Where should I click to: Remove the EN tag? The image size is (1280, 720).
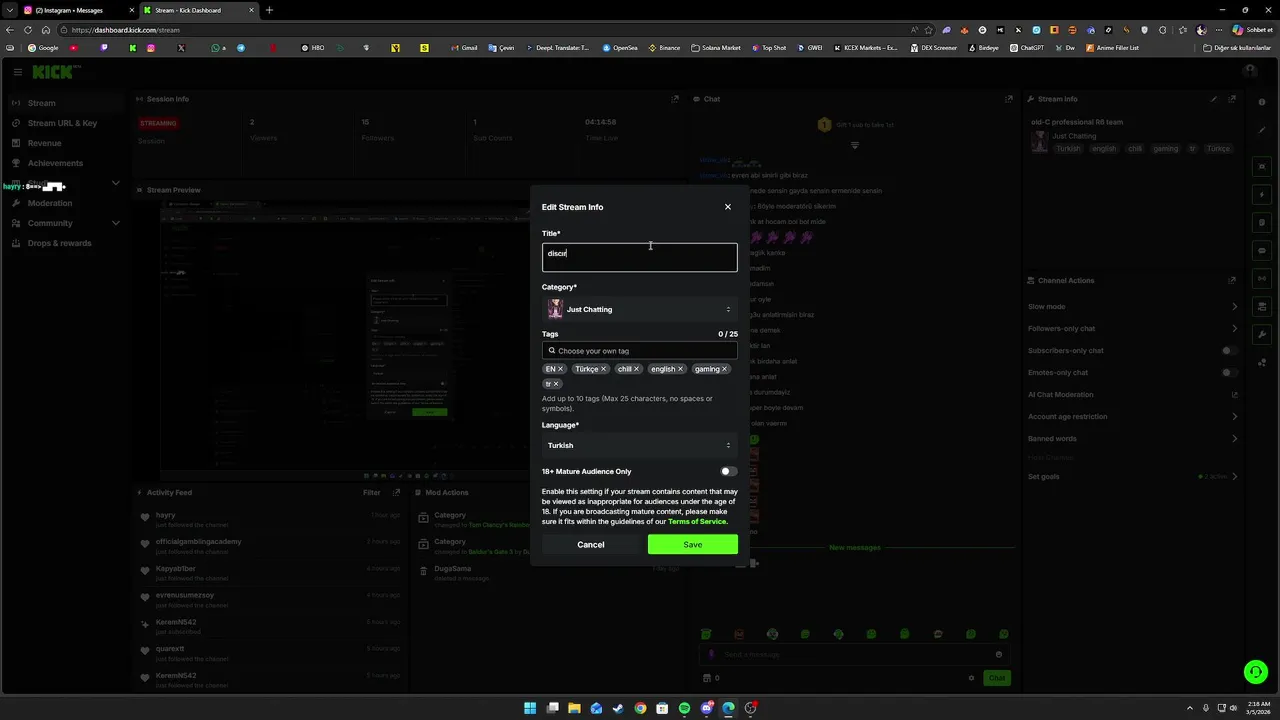560,369
